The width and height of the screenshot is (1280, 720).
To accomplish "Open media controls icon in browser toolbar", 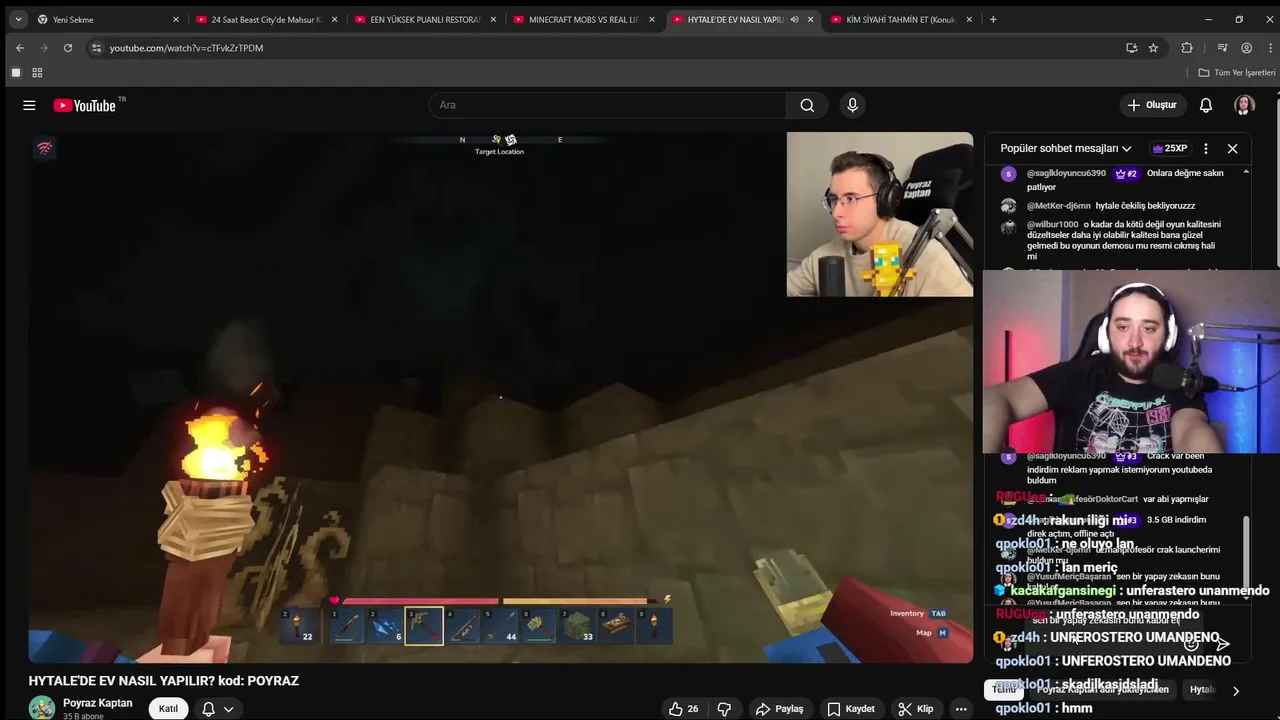I will (x=1222, y=48).
